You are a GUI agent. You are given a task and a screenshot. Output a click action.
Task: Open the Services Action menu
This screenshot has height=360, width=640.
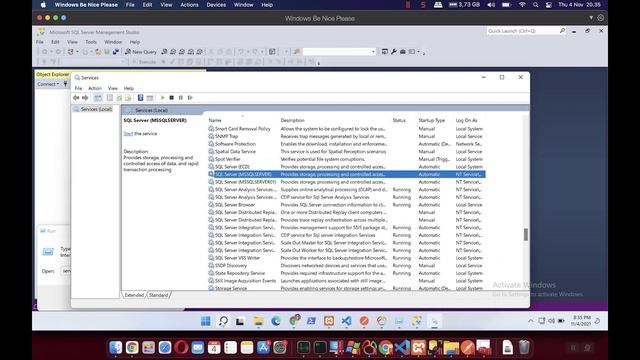click(x=95, y=88)
